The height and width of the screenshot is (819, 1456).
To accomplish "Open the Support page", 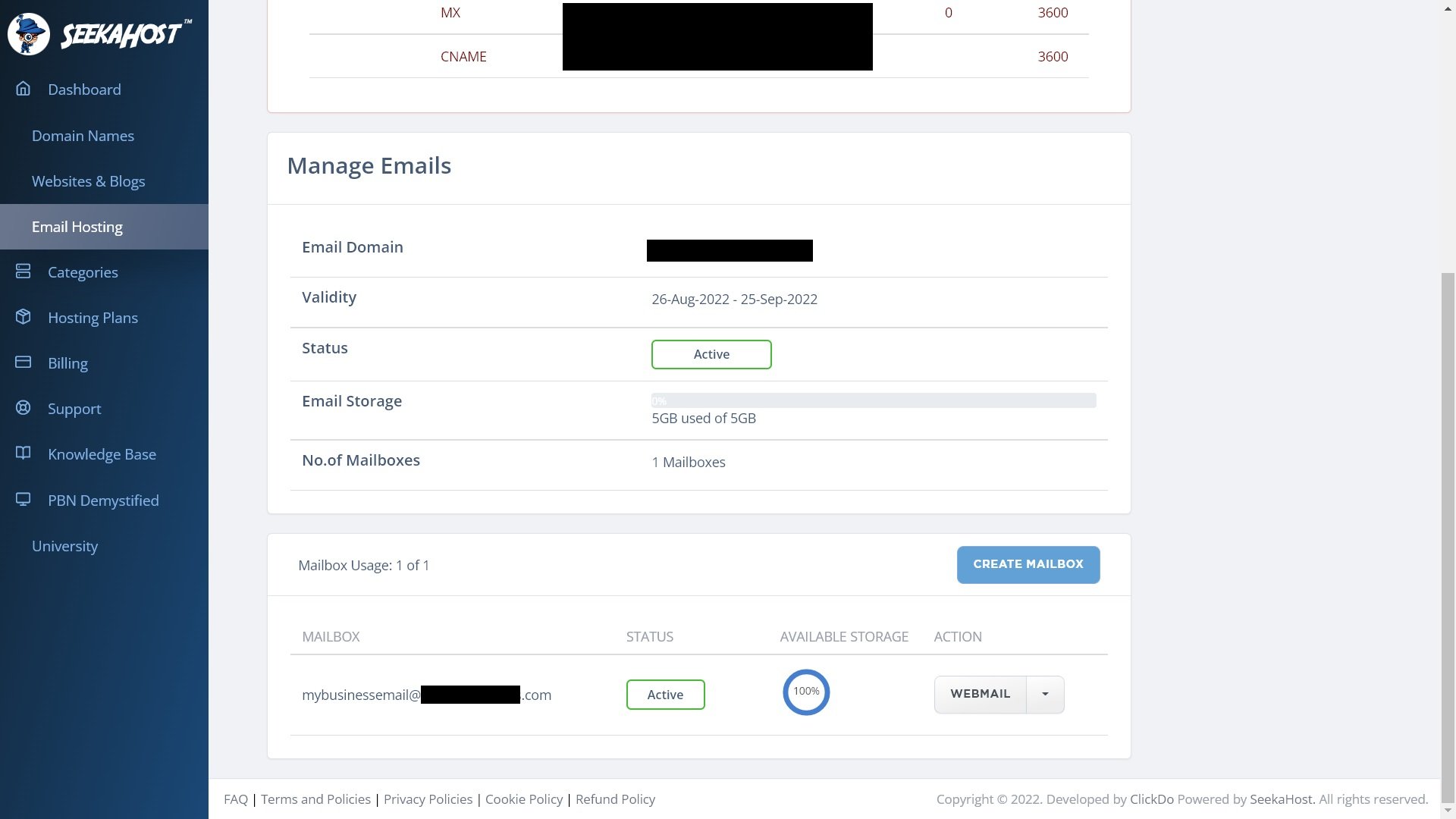I will (x=74, y=409).
